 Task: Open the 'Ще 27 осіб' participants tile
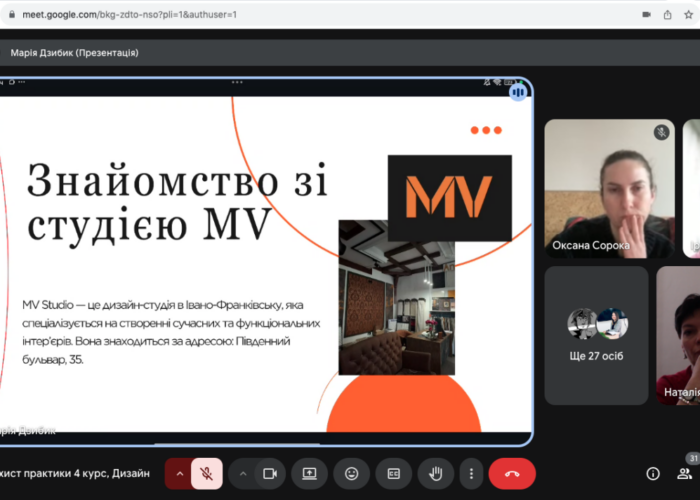(x=597, y=335)
